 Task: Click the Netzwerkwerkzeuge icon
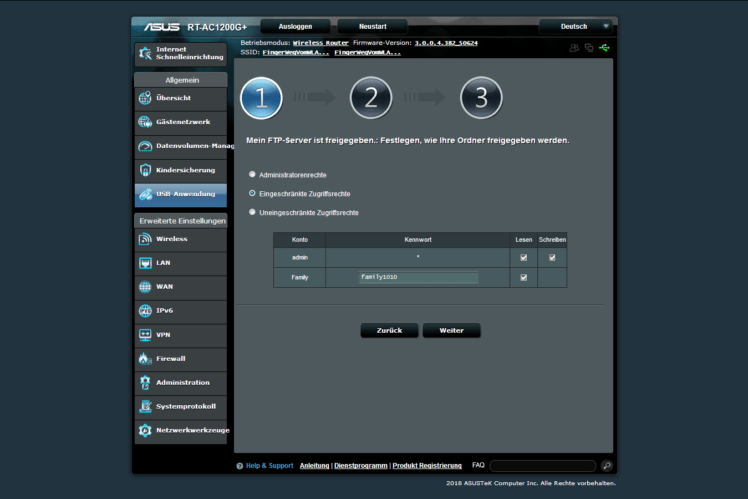[145, 430]
